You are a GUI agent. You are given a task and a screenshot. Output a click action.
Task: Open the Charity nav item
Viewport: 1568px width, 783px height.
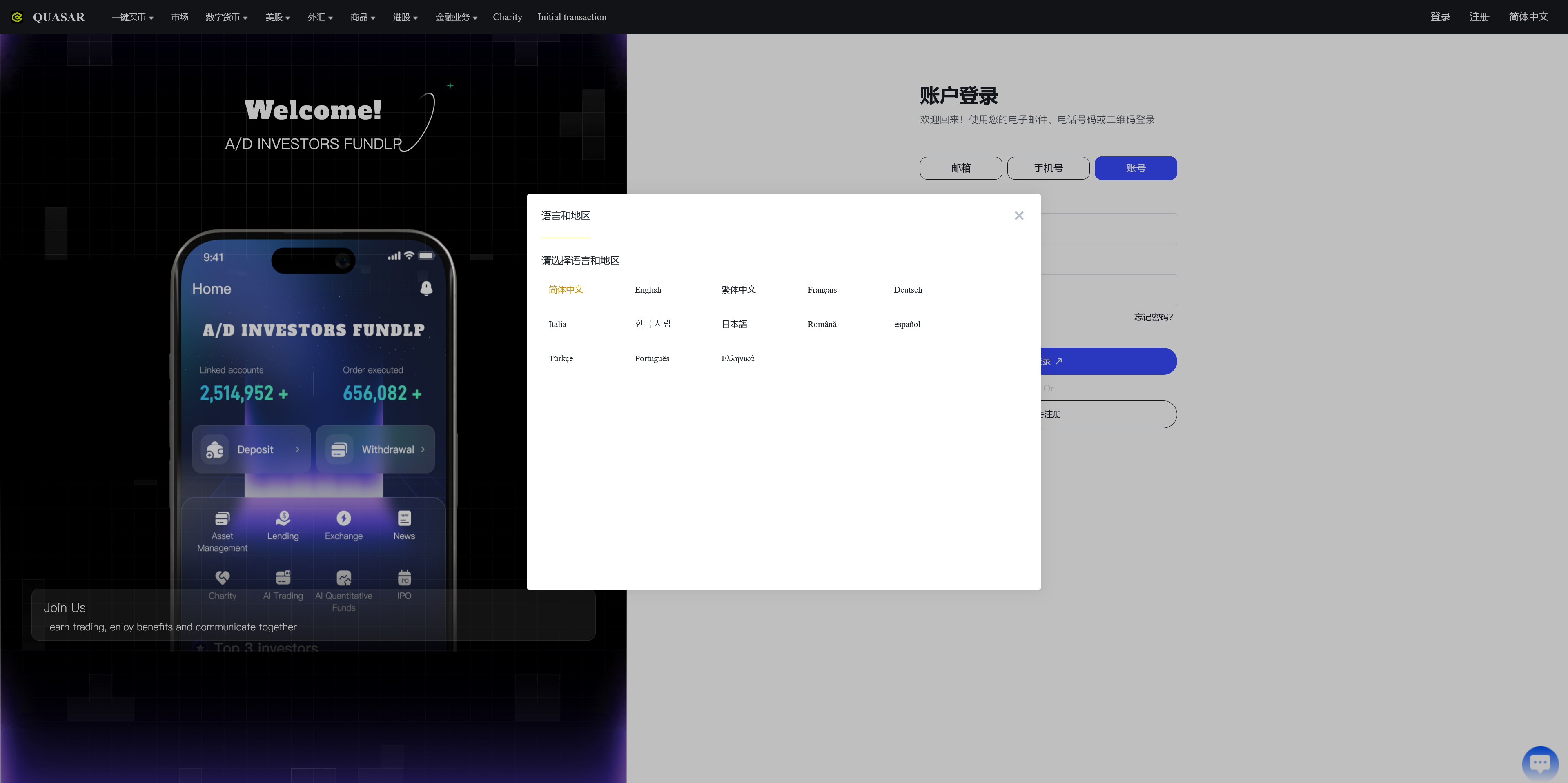coord(508,17)
